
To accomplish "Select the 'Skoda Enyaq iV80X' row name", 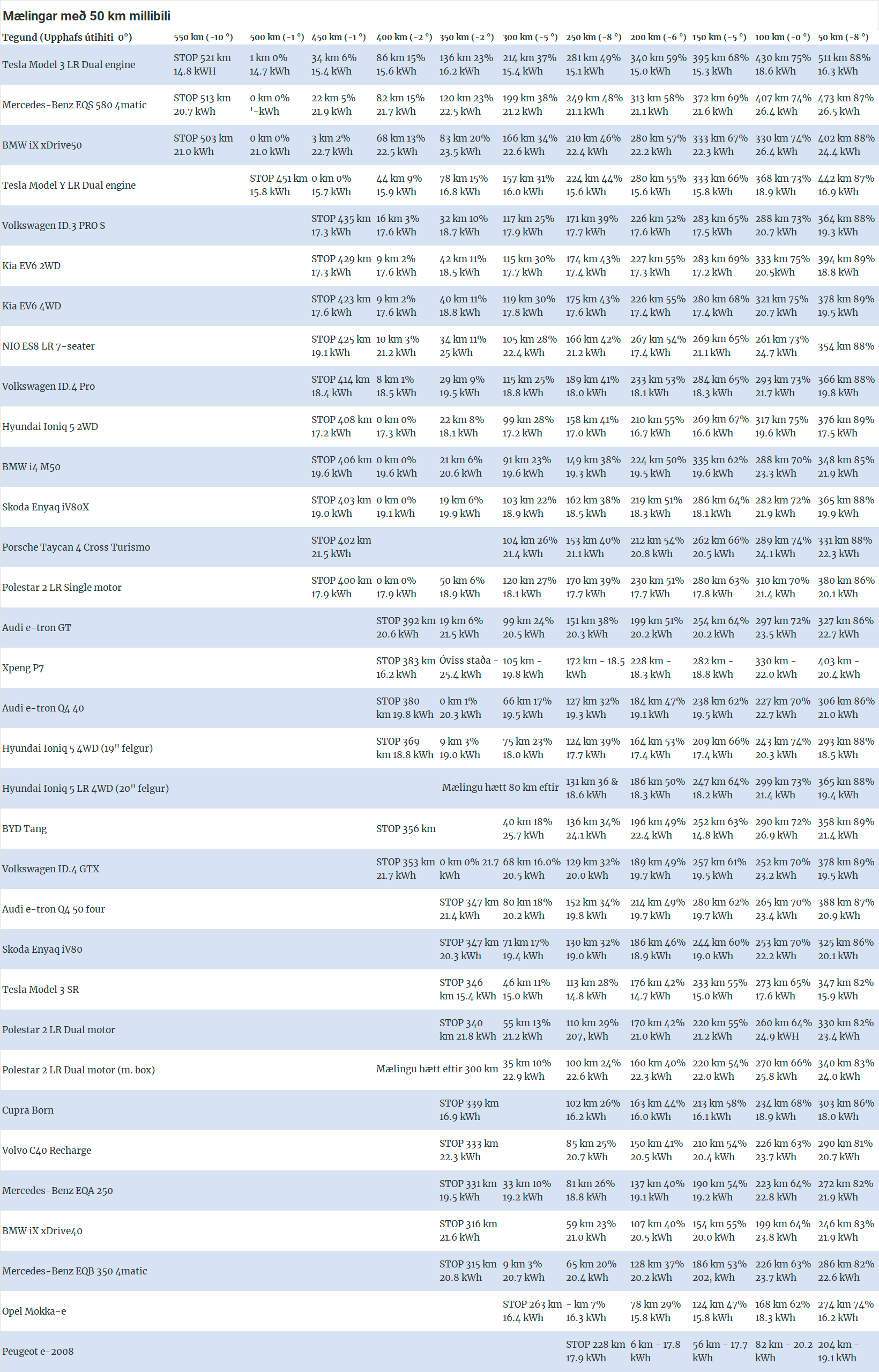I will click(x=46, y=507).
